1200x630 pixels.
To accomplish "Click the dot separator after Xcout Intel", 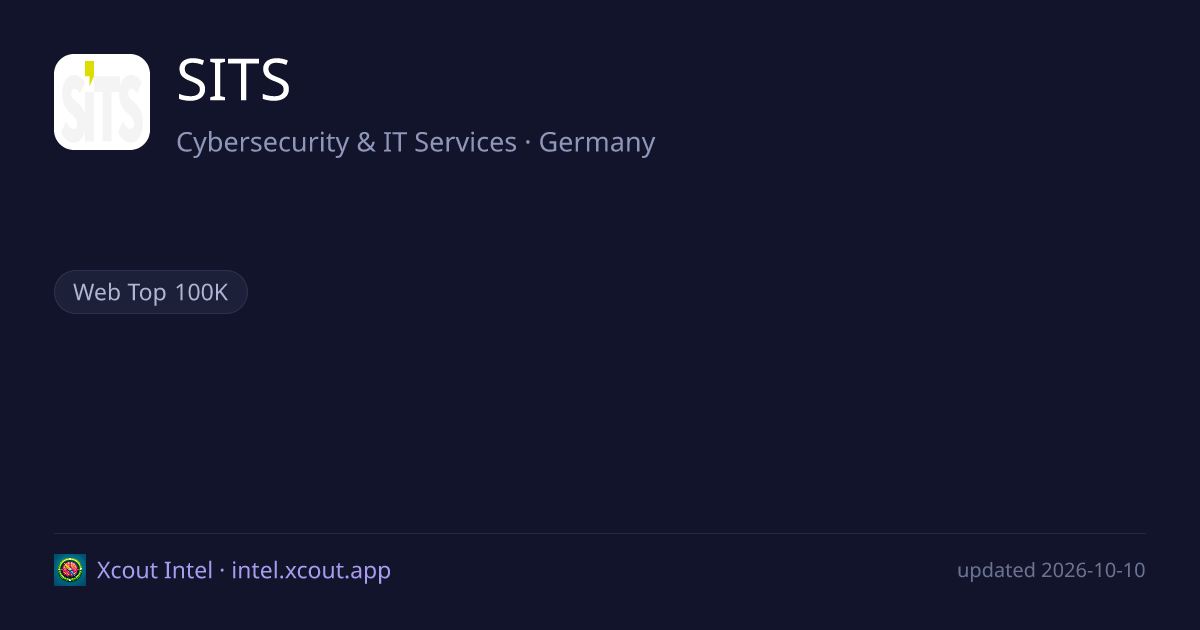I will coord(221,570).
